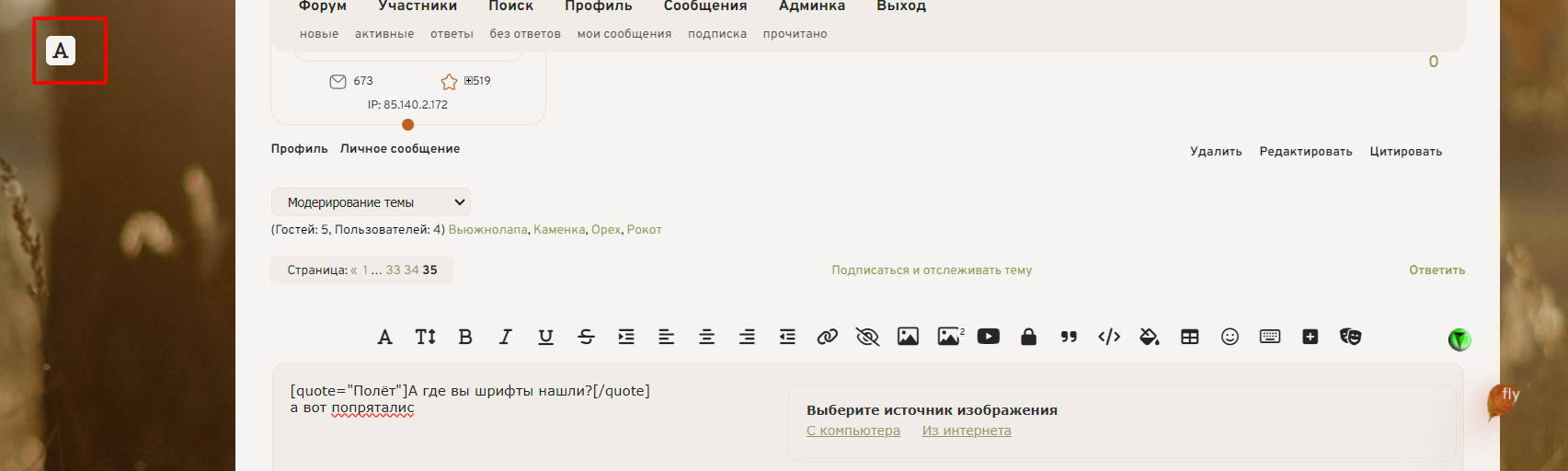Screen dimensions: 1568x471
Task: Align text to the right
Action: (x=747, y=337)
